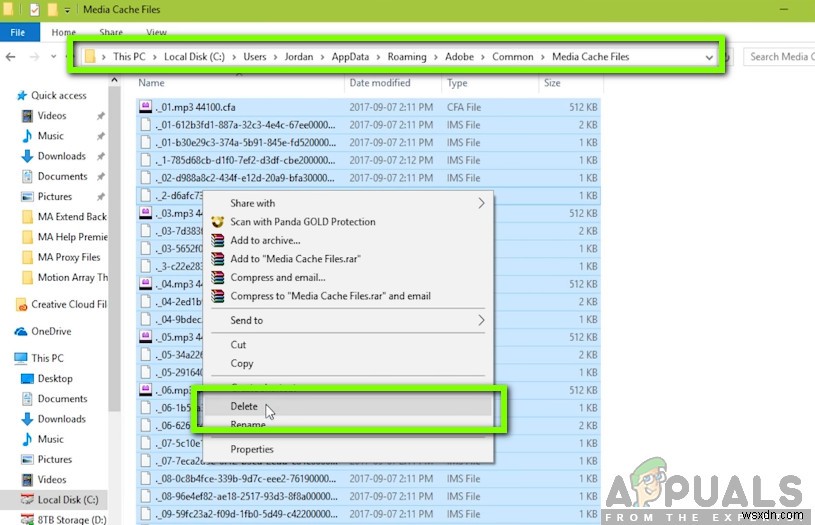The height and width of the screenshot is (525, 815).
Task: Open the Share with submenu
Action: pyautogui.click(x=348, y=203)
